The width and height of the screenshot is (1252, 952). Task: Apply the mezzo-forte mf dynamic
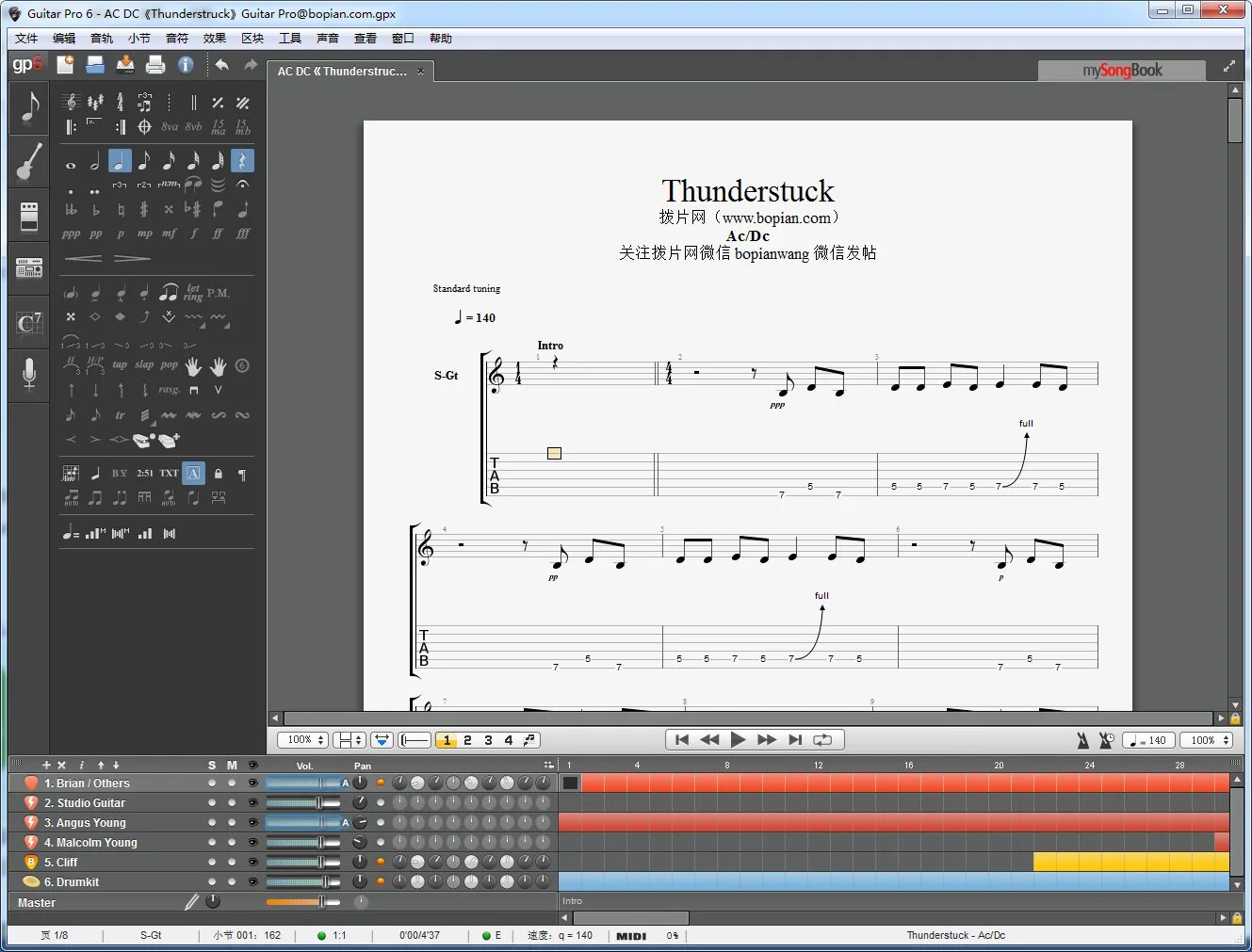pos(169,234)
